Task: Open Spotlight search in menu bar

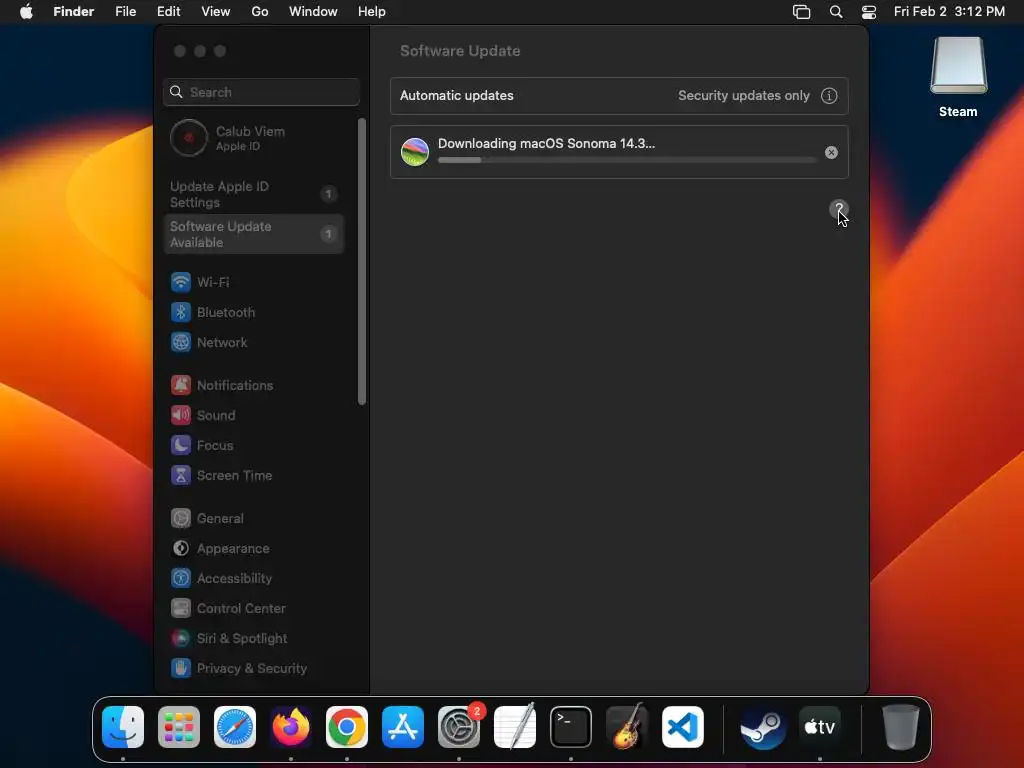Action: coord(836,12)
